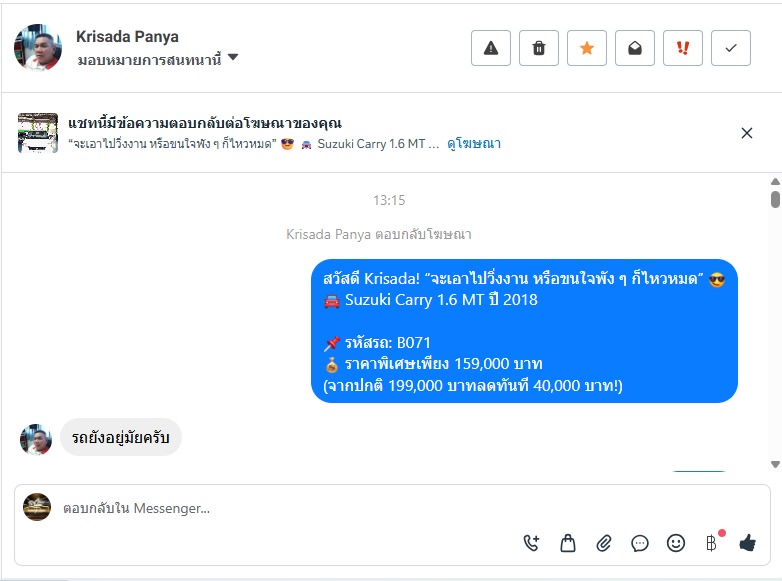Delete conversation using the trash icon
The width and height of the screenshot is (782, 581).
pyautogui.click(x=539, y=48)
